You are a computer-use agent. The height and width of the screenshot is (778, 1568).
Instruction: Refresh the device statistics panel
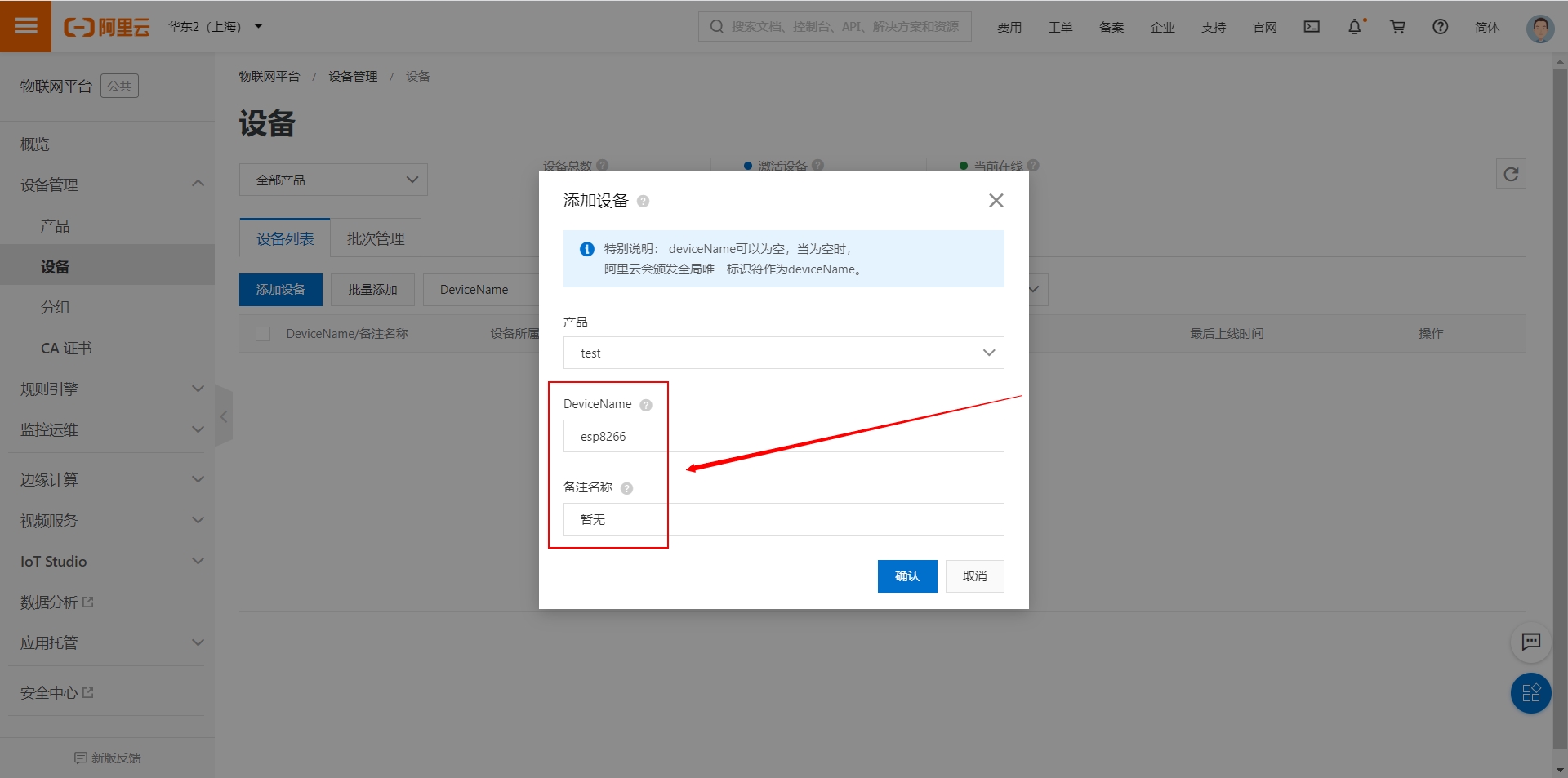pos(1511,173)
